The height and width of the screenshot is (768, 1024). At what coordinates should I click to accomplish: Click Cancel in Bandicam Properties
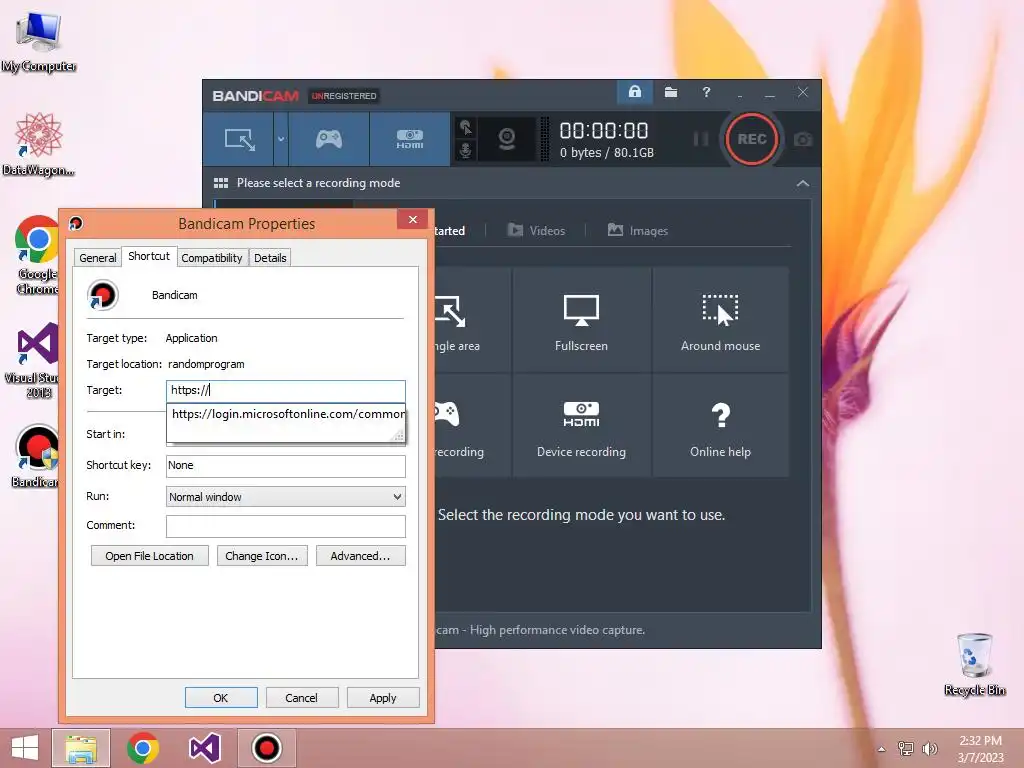coord(302,697)
